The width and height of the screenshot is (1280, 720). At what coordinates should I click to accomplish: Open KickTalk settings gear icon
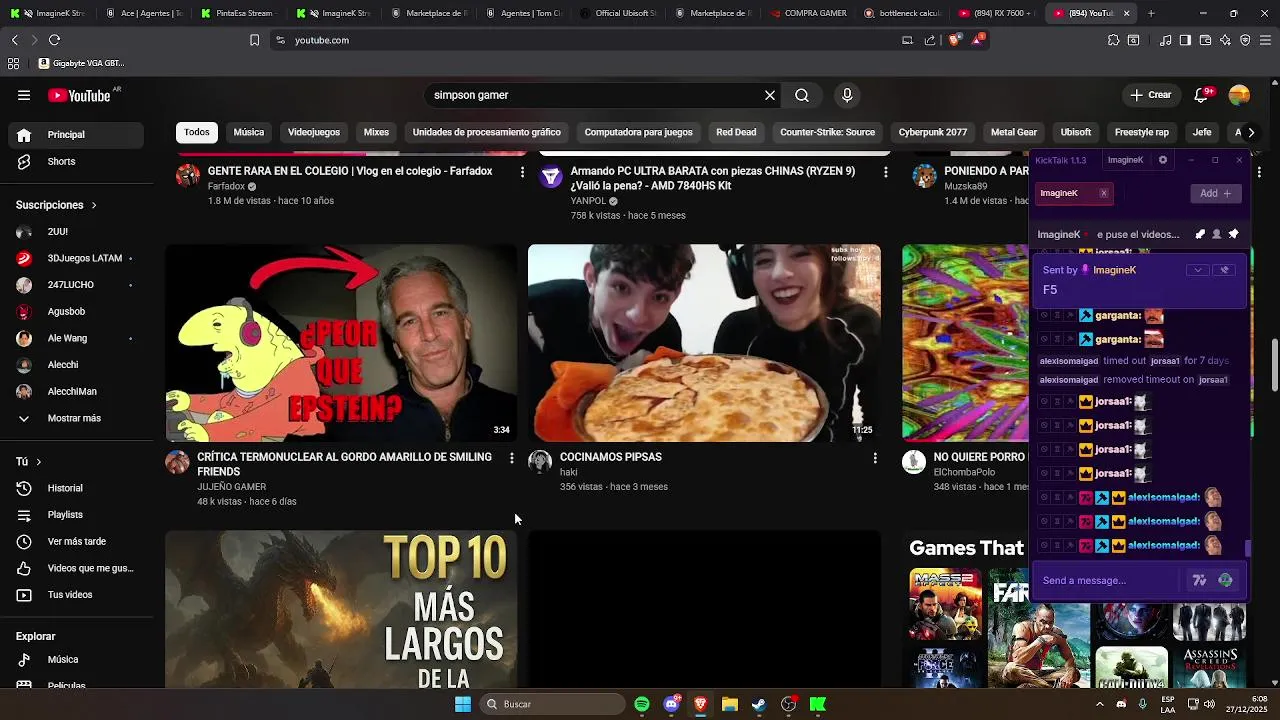pos(1162,160)
